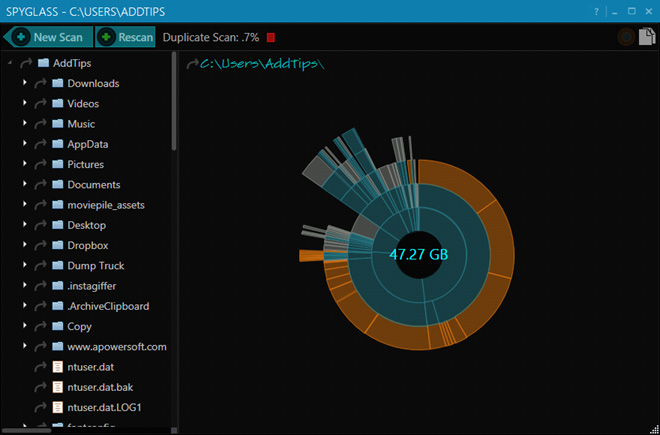Viewport: 660px width, 435px height.
Task: Select the ntuser.dat.bak file
Action: [100, 387]
